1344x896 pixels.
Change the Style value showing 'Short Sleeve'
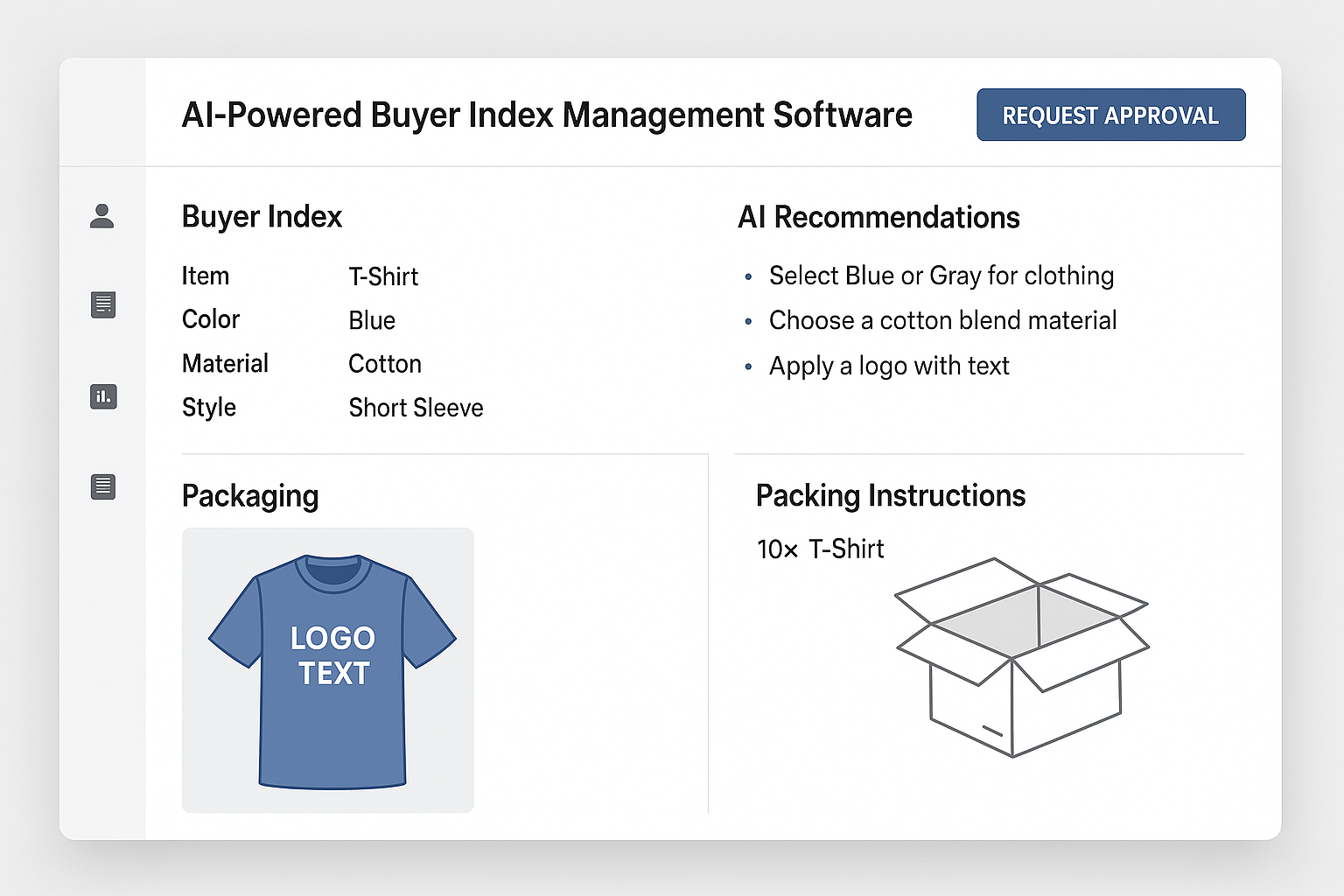point(416,408)
